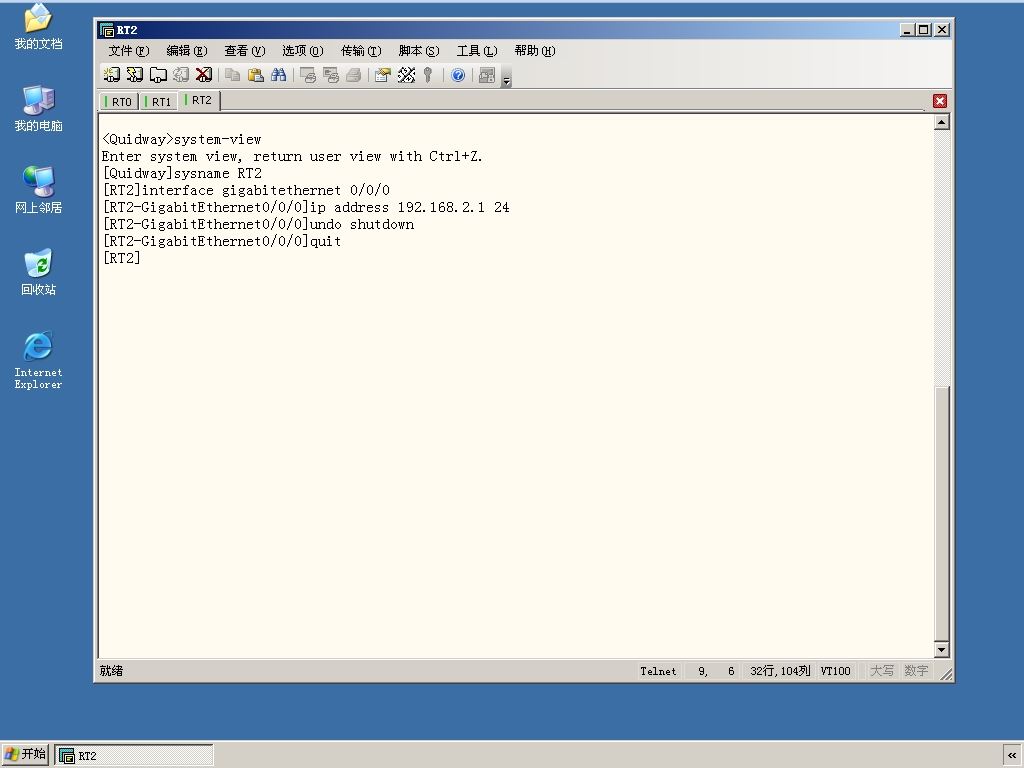Click the 大写 caps lock indicator

[x=882, y=671]
